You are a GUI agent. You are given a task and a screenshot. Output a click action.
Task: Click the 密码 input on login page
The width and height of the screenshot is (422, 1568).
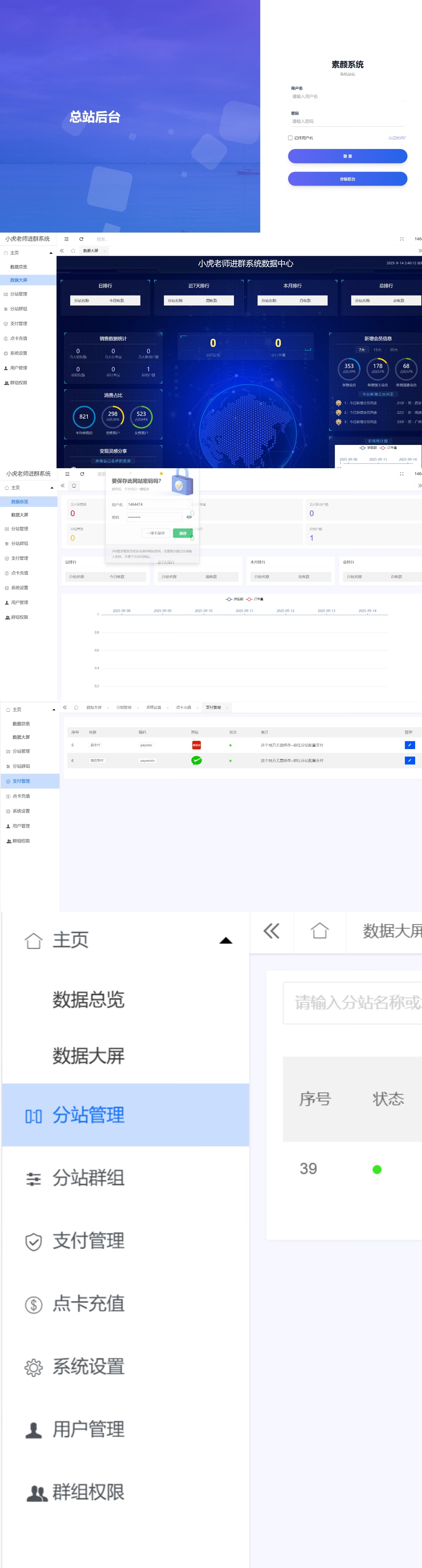pos(347,121)
